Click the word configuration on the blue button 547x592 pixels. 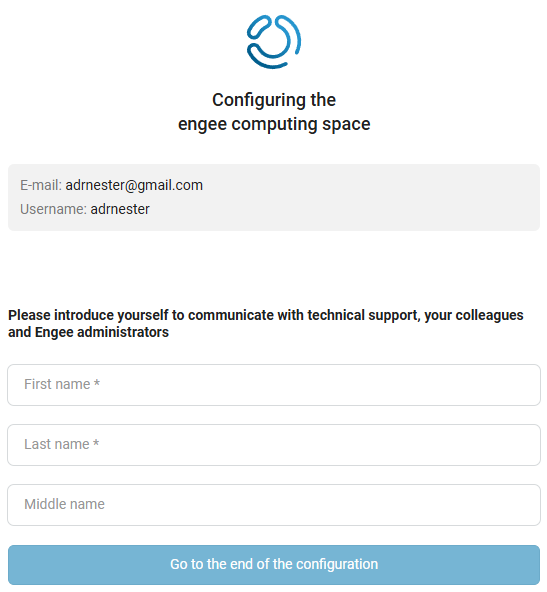(x=337, y=564)
